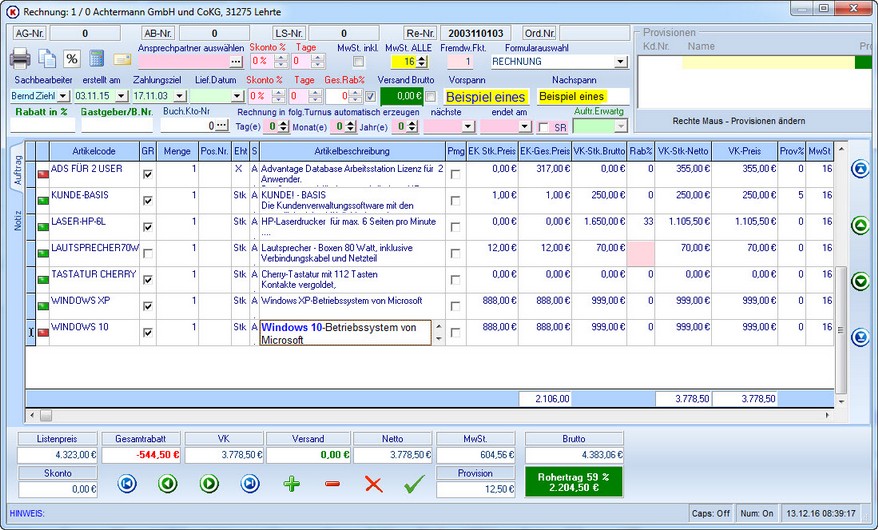
Task: Click the Re-Nr. button
Action: click(x=421, y=33)
